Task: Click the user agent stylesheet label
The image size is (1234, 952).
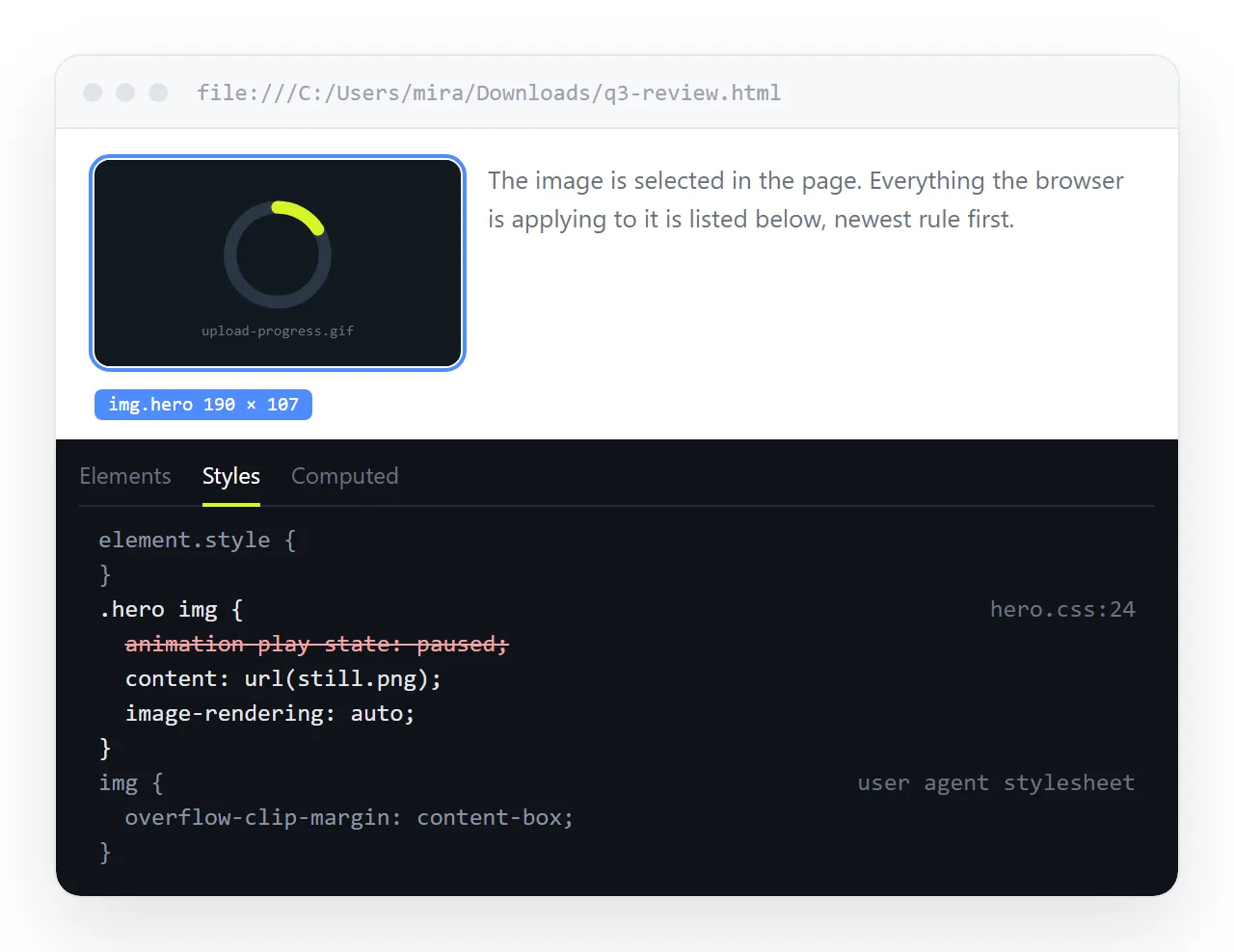Action: [x=996, y=782]
